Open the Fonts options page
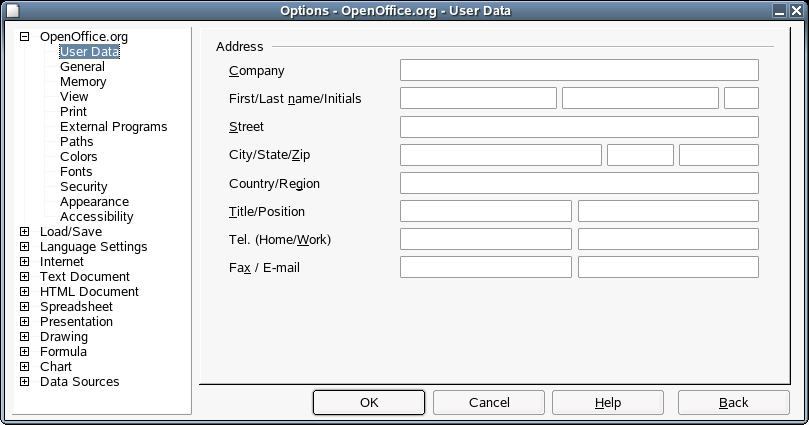Image resolution: width=809 pixels, height=425 pixels. pyautogui.click(x=76, y=171)
